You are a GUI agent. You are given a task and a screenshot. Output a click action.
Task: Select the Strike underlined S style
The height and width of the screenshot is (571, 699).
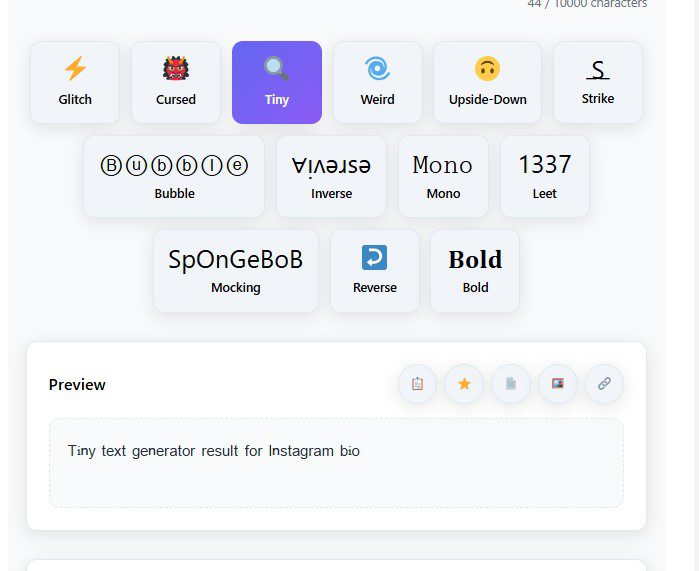(x=598, y=82)
